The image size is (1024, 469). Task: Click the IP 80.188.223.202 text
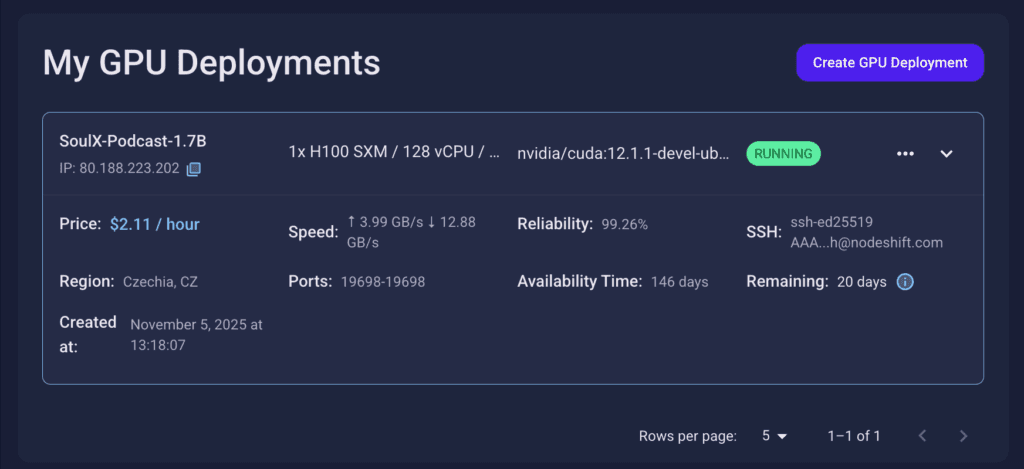coord(120,169)
